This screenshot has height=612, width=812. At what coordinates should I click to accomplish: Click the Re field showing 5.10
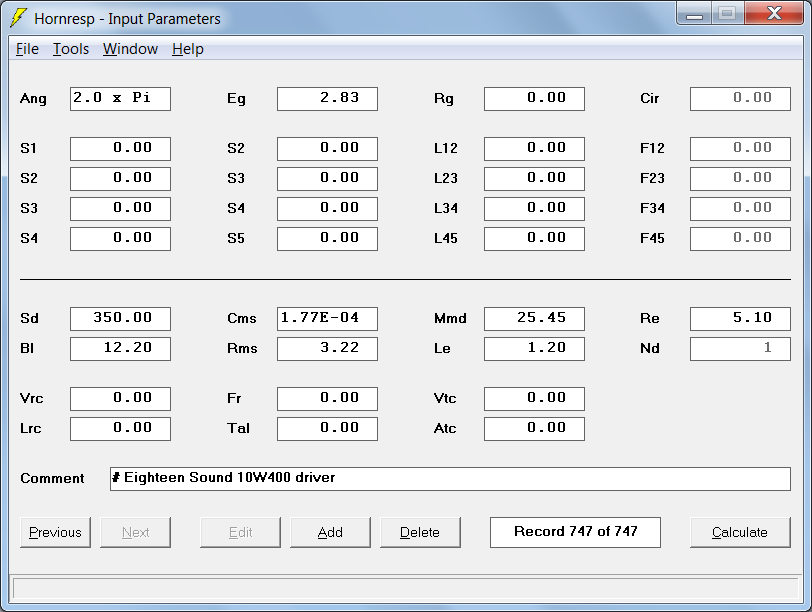tap(741, 319)
